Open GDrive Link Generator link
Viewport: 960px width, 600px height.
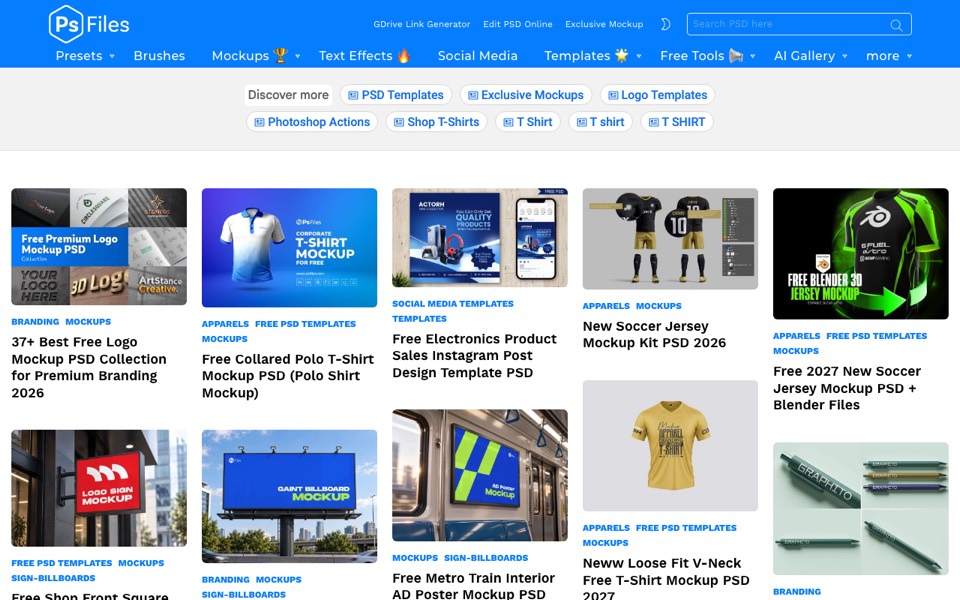coord(422,24)
